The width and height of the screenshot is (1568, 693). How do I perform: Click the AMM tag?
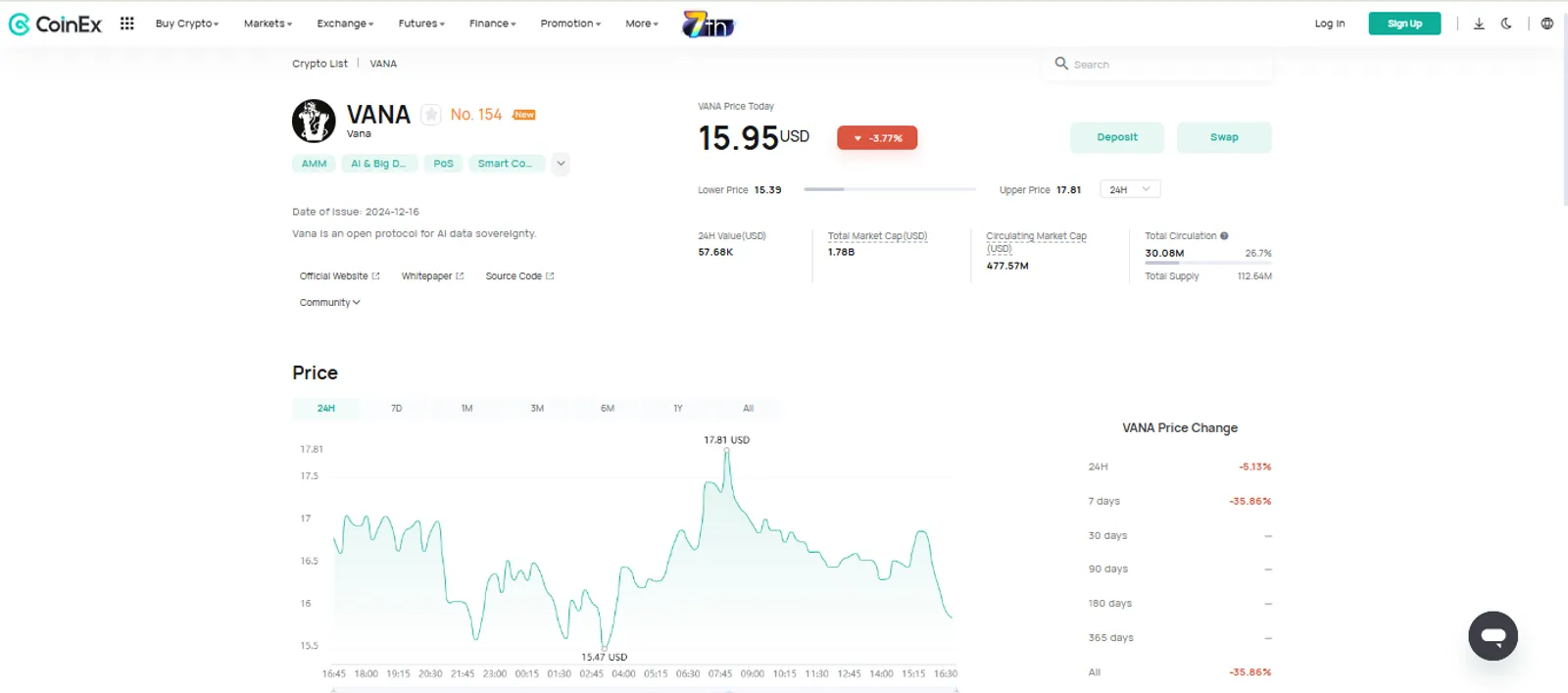point(314,164)
